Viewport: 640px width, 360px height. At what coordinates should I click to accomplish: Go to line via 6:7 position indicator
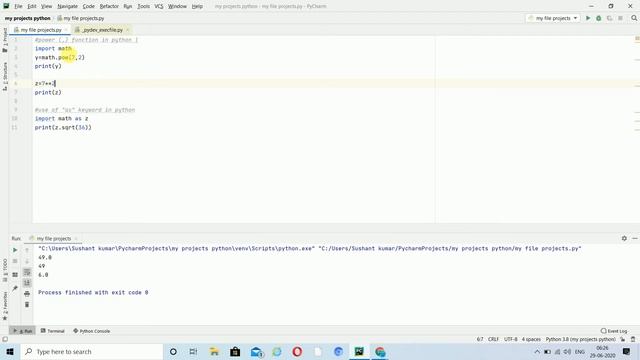pos(480,339)
